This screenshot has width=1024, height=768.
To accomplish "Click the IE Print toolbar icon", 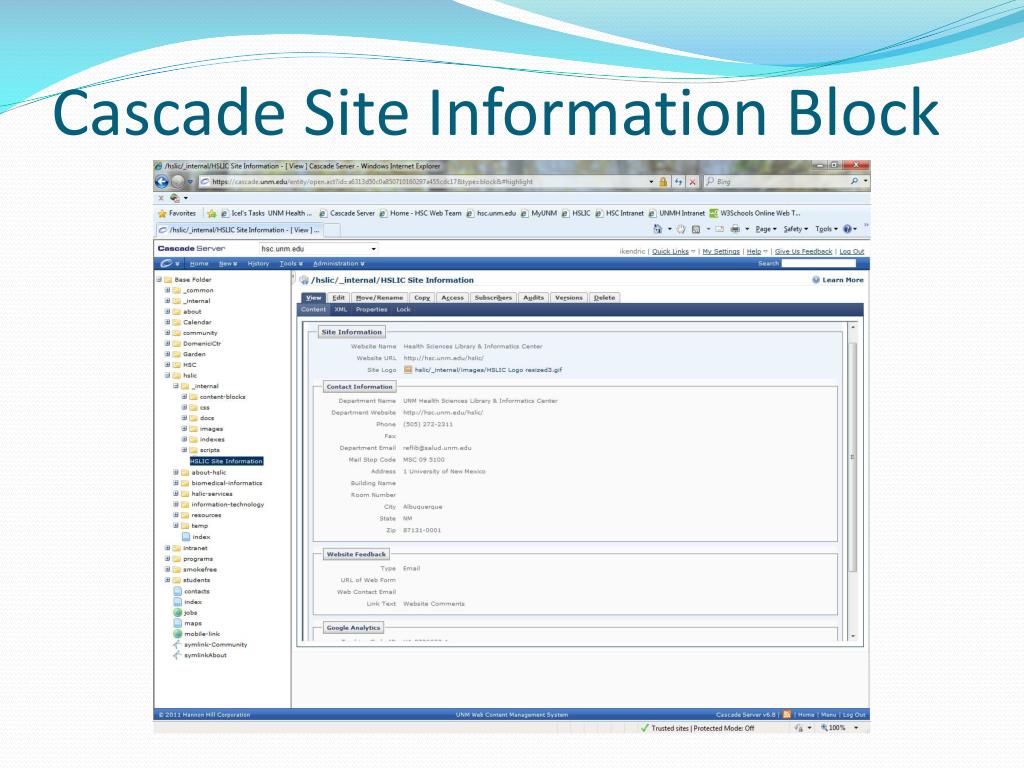I will click(735, 229).
